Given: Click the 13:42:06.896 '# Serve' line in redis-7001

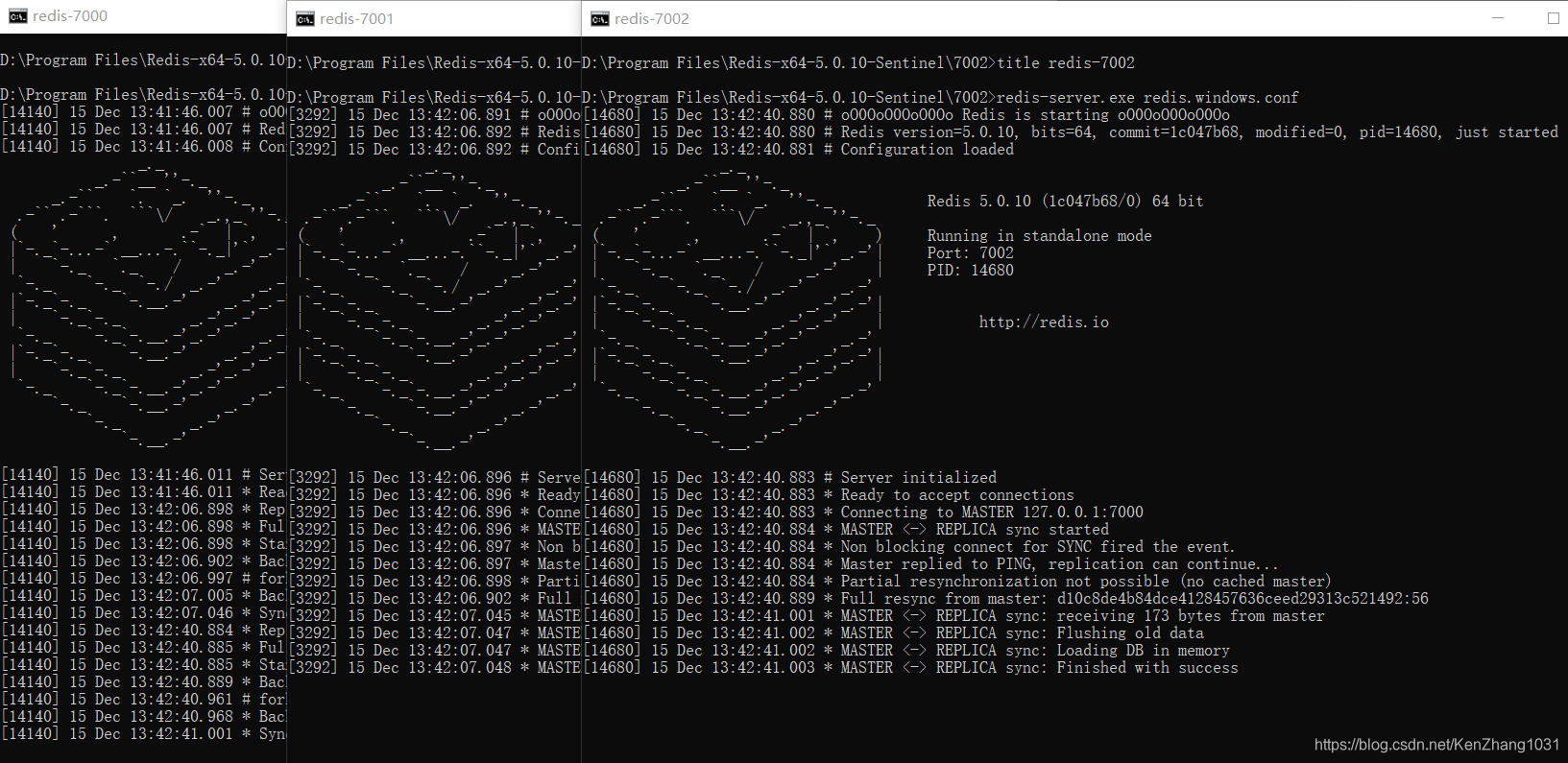Looking at the screenshot, I should [435, 478].
